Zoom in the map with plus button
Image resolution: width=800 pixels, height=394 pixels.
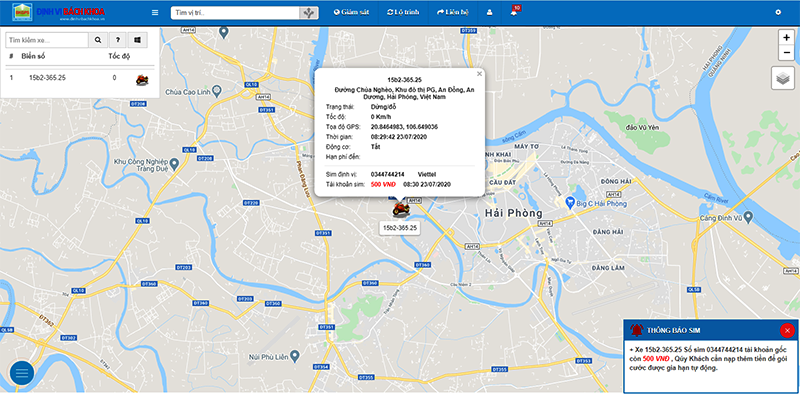[x=786, y=37]
